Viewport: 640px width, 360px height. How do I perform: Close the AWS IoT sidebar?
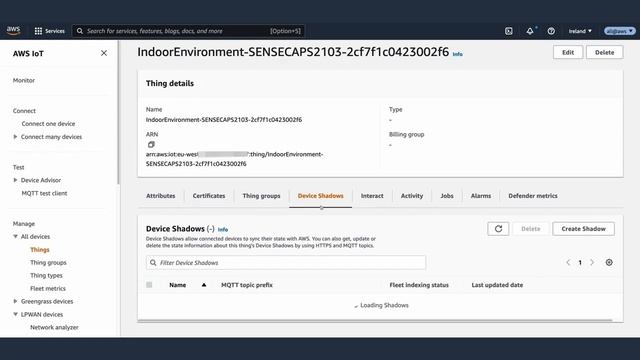[x=104, y=53]
